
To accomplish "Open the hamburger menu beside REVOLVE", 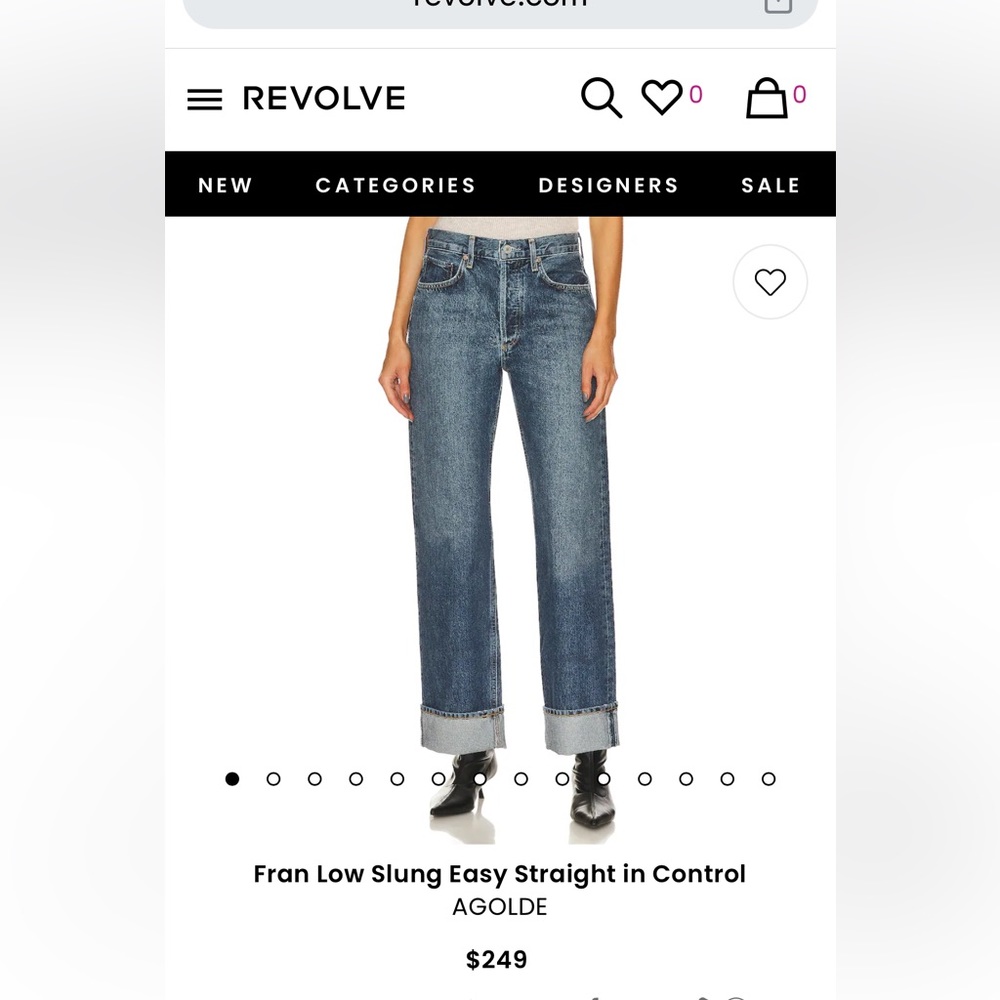I will [x=204, y=99].
